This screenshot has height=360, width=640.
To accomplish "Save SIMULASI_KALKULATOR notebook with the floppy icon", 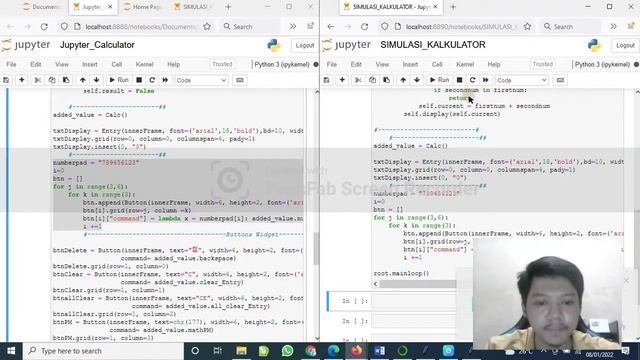I will pyautogui.click(x=327, y=80).
